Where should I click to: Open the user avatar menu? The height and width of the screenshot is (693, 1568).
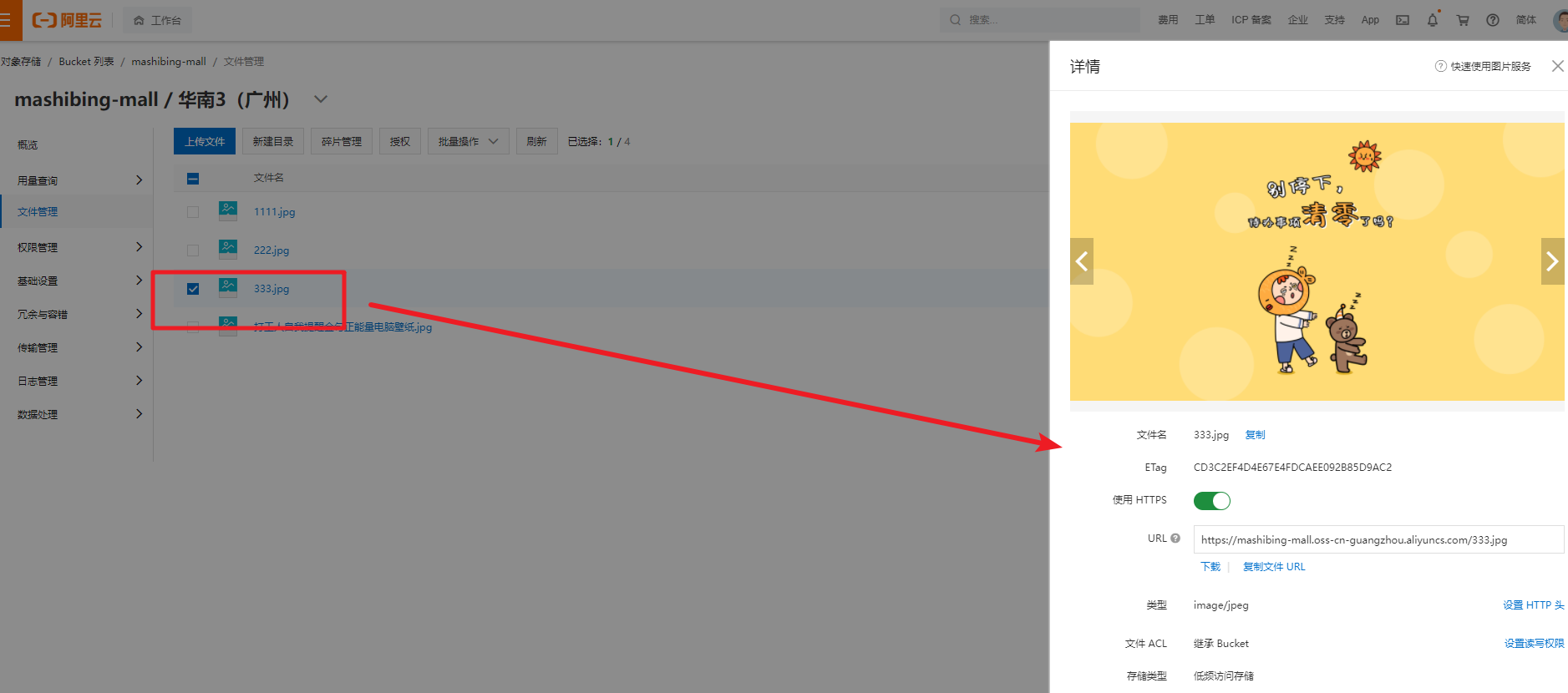(1560, 20)
